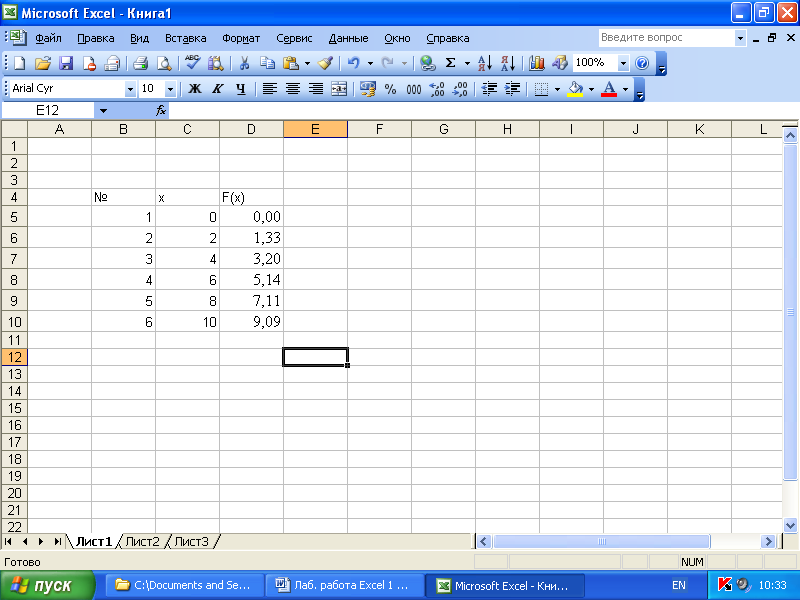Open the Правка menu
This screenshot has height=600, width=800.
click(95, 38)
